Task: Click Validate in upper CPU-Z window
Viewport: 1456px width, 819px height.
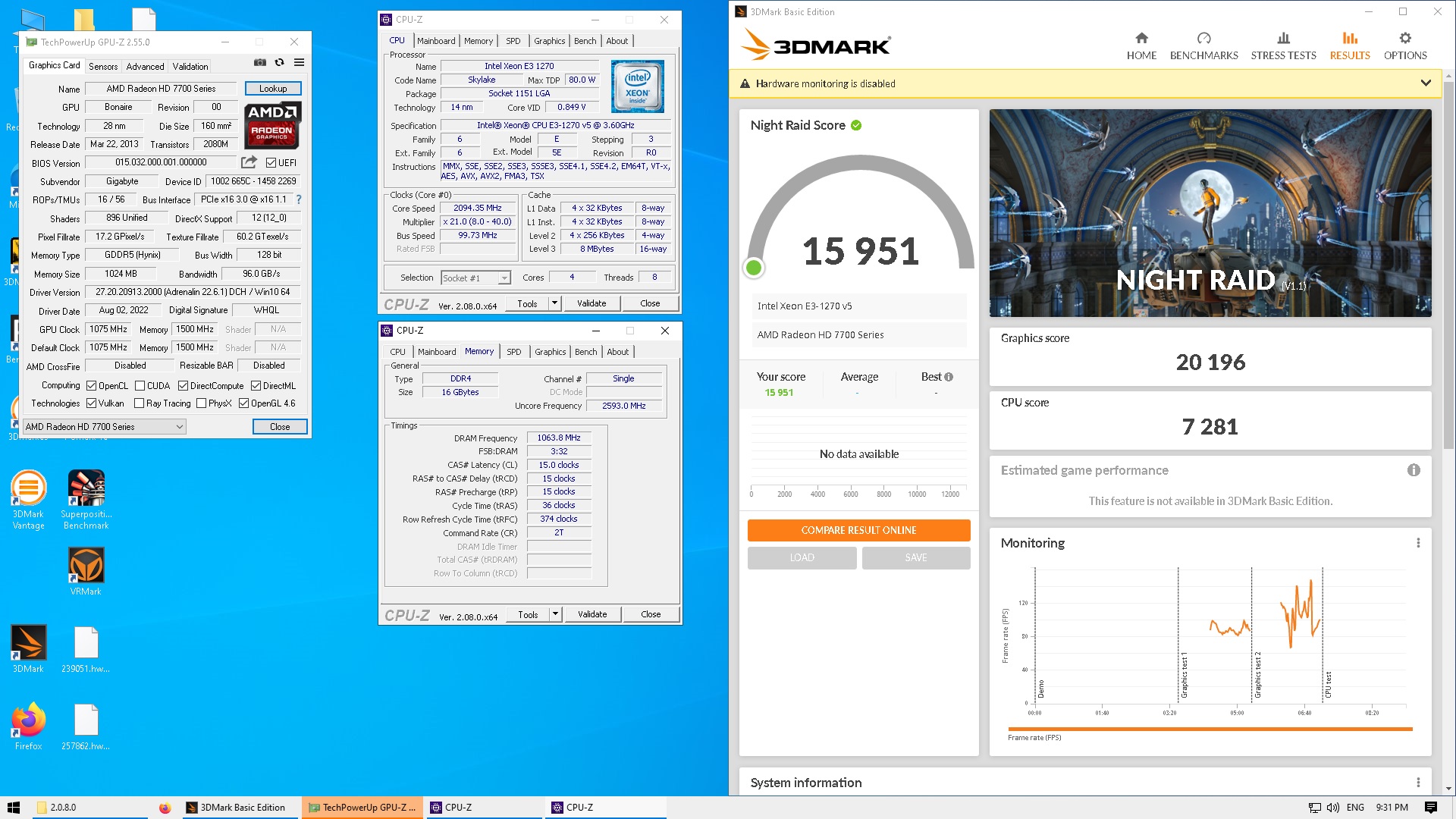Action: [x=591, y=303]
